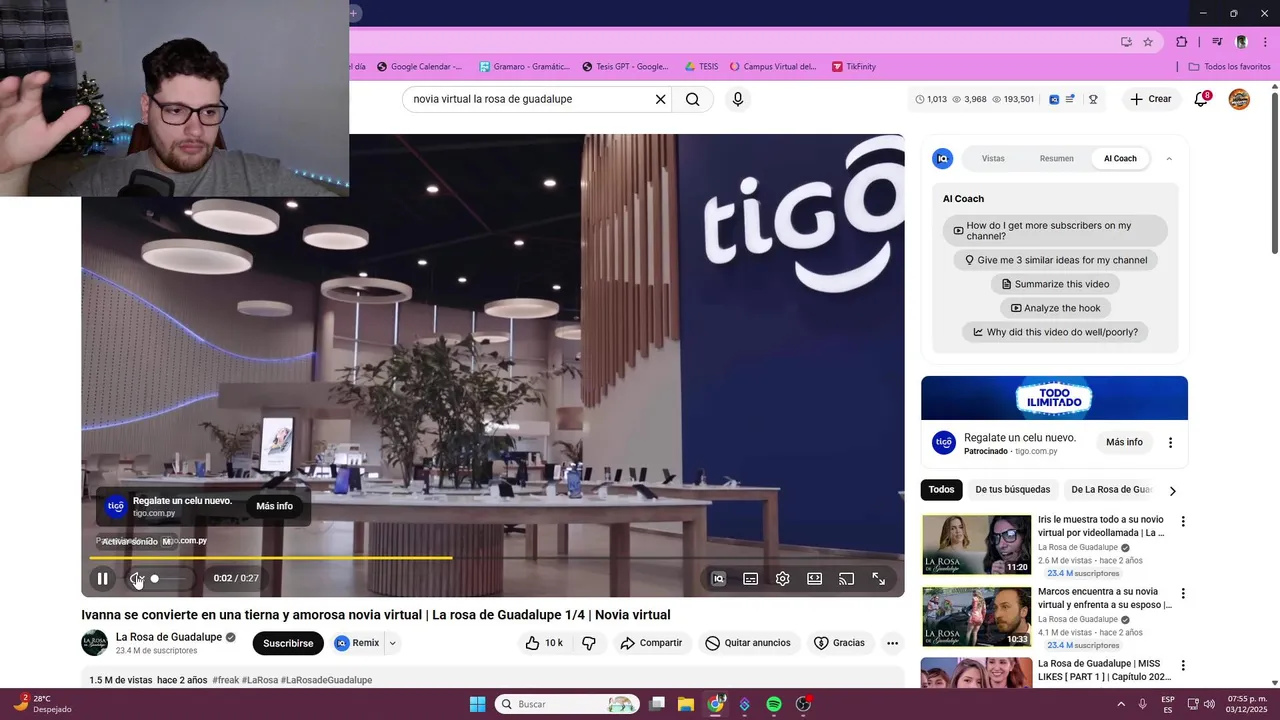
Task: Adjust the player volume slider
Action: (x=168, y=578)
